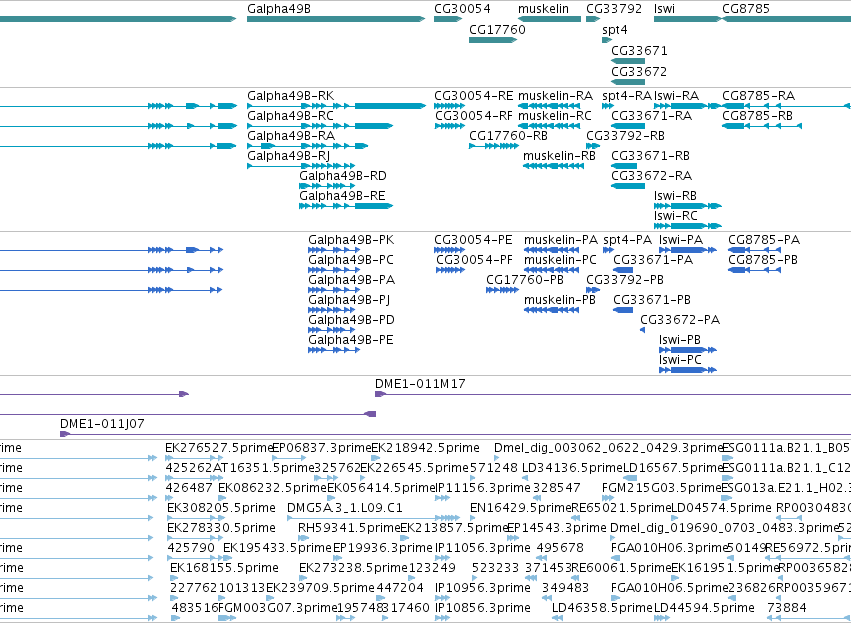Click protein spt4-PA
This screenshot has width=851, height=623.
coord(608,250)
